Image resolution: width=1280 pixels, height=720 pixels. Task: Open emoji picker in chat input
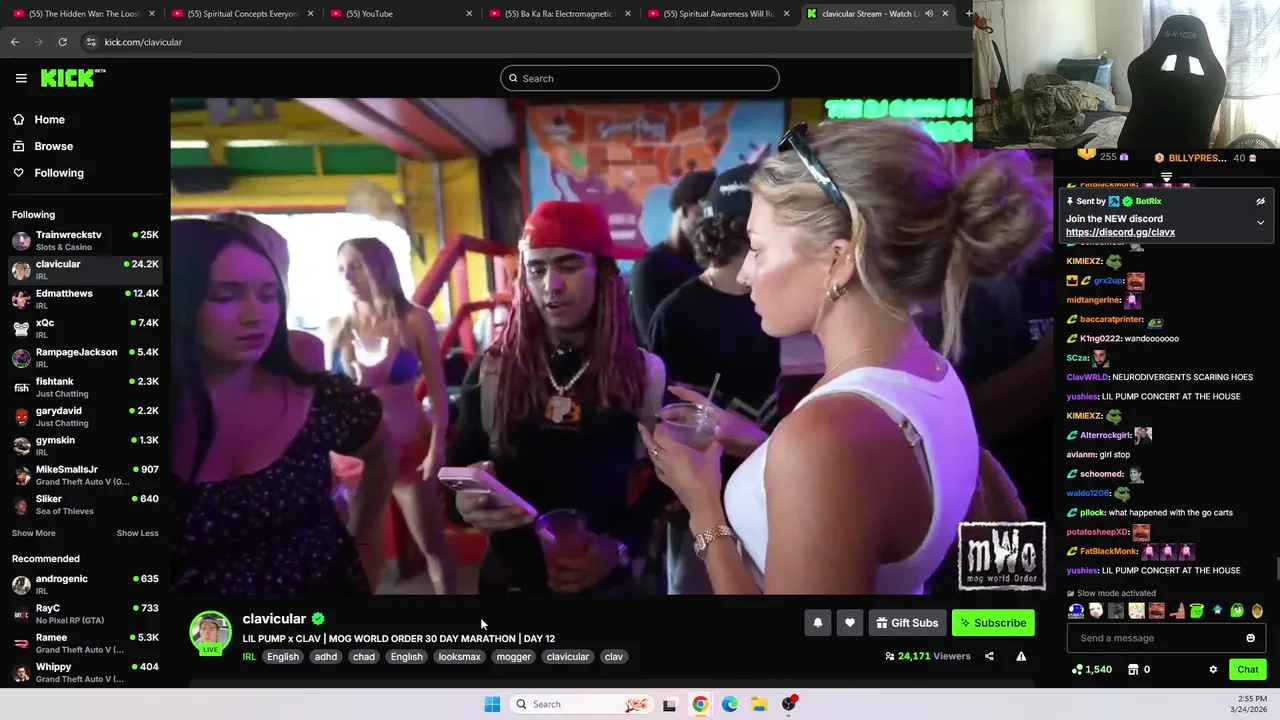tap(1250, 638)
